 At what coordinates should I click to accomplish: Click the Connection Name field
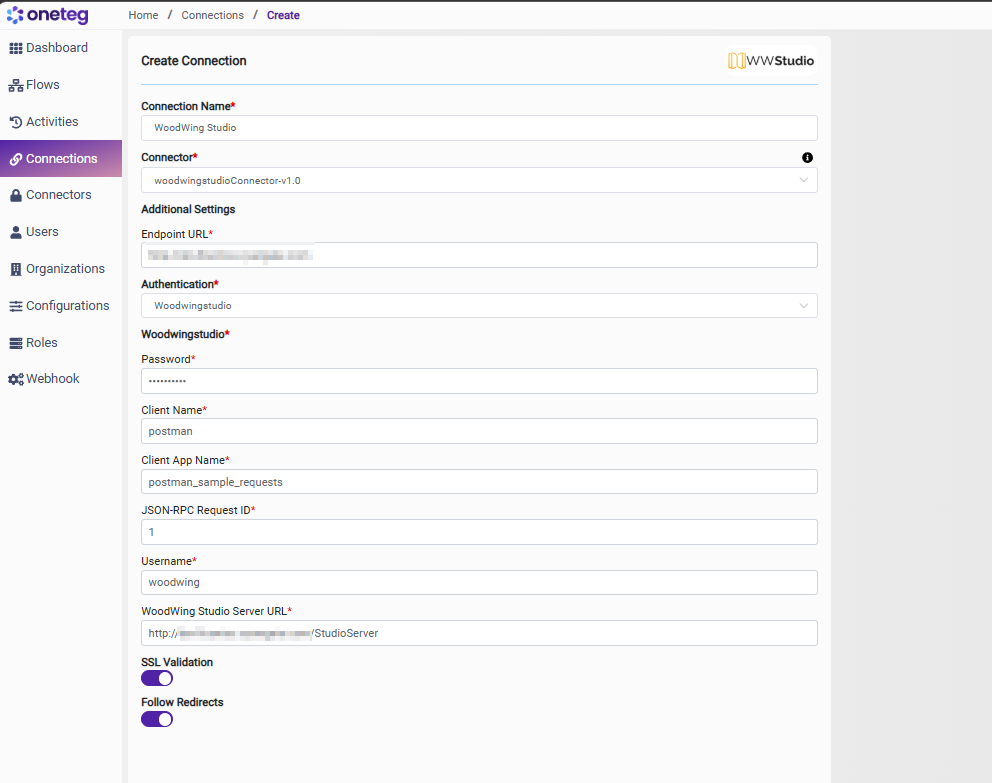coord(479,128)
